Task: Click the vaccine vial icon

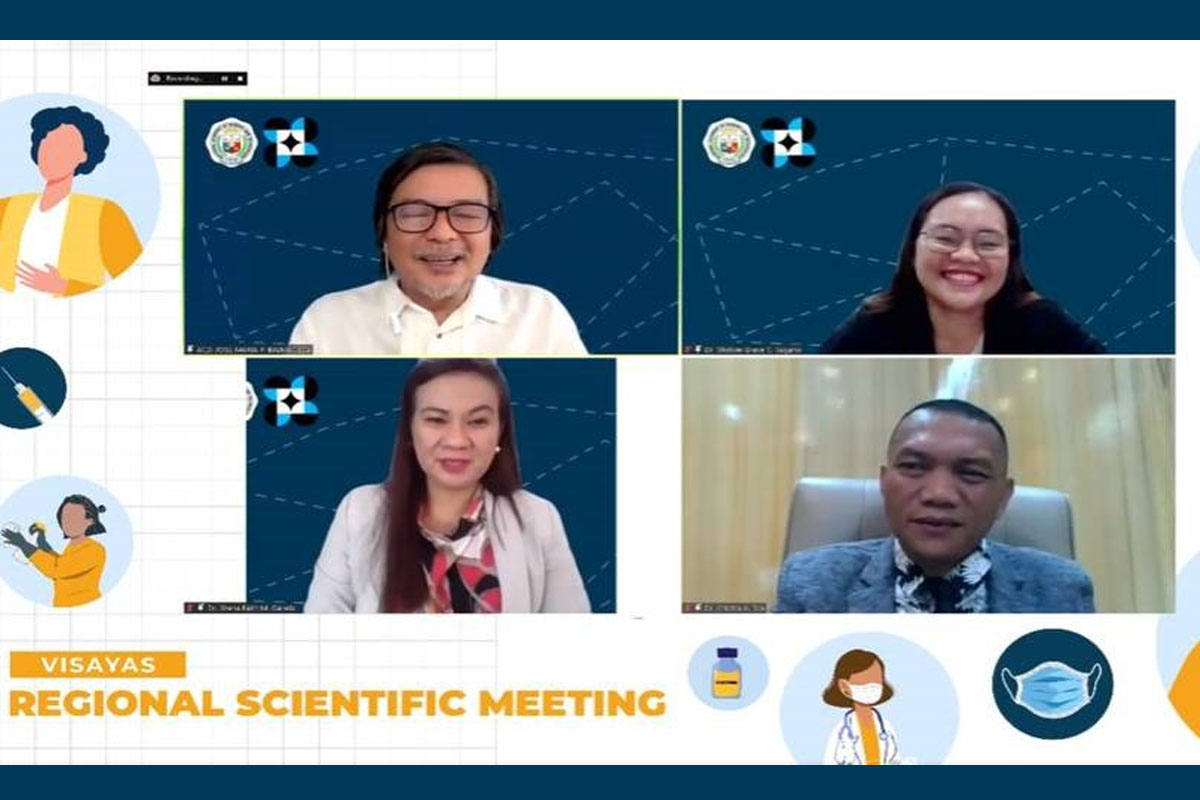Action: pyautogui.click(x=729, y=673)
